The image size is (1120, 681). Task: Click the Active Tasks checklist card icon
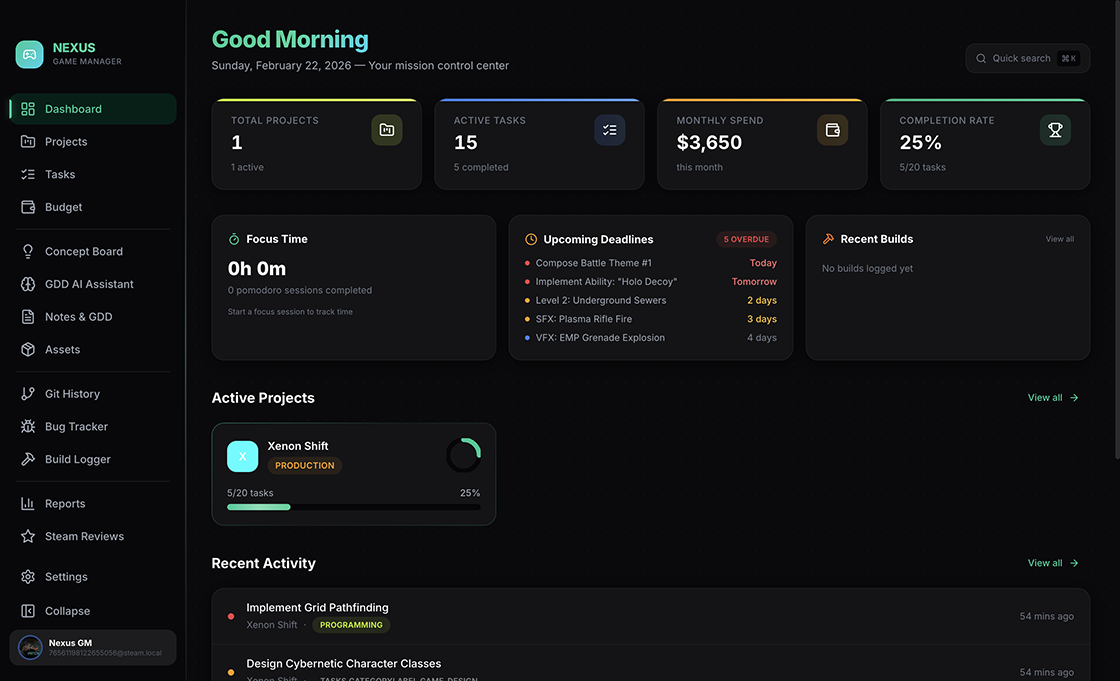tap(609, 130)
